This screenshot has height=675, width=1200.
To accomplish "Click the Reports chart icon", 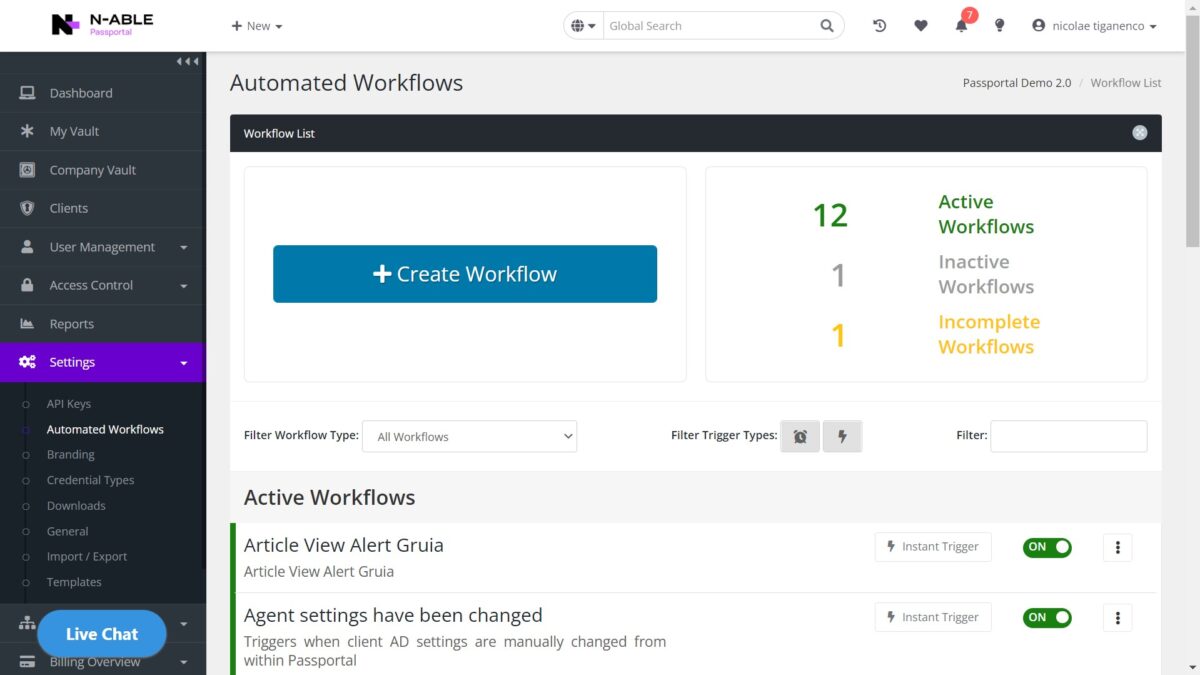I will pos(27,324).
